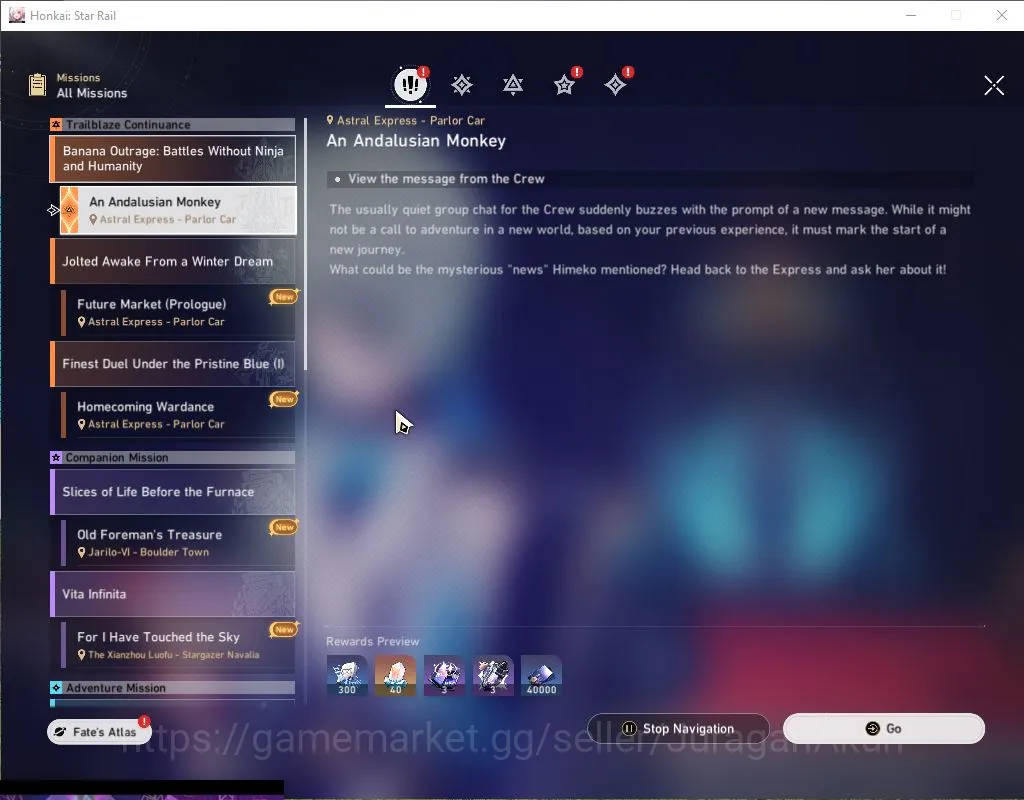This screenshot has width=1024, height=800.
Task: Click the tracking marker beside An Andalusian Monkey
Action: pos(54,210)
